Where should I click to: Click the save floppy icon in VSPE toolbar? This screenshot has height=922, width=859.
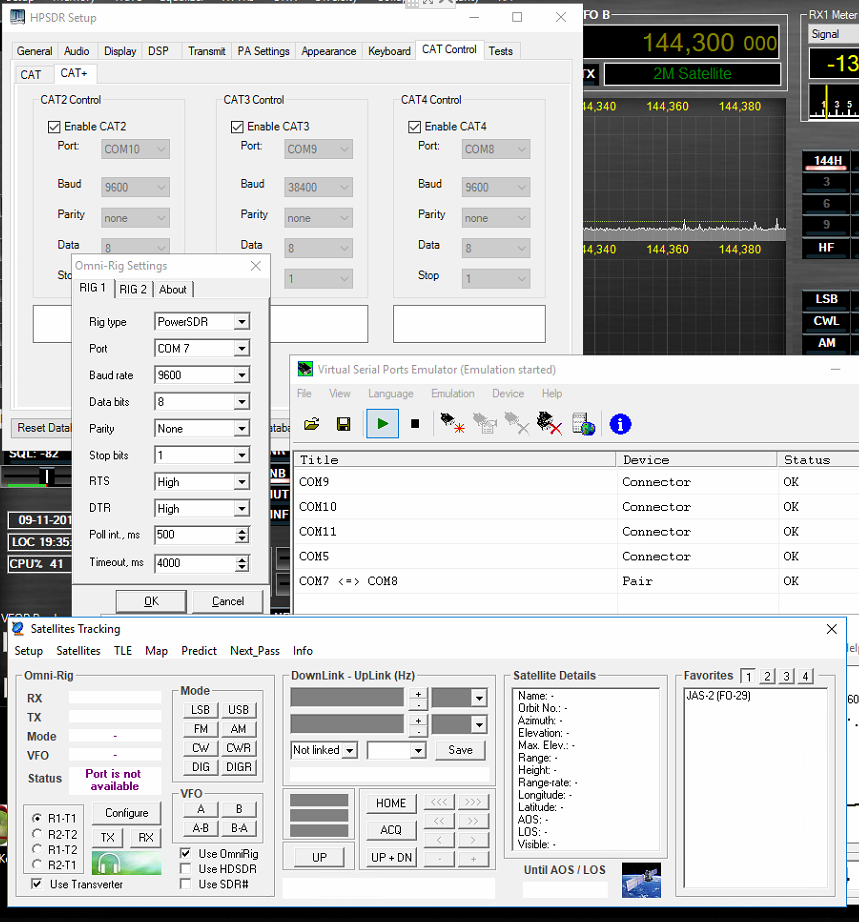343,424
